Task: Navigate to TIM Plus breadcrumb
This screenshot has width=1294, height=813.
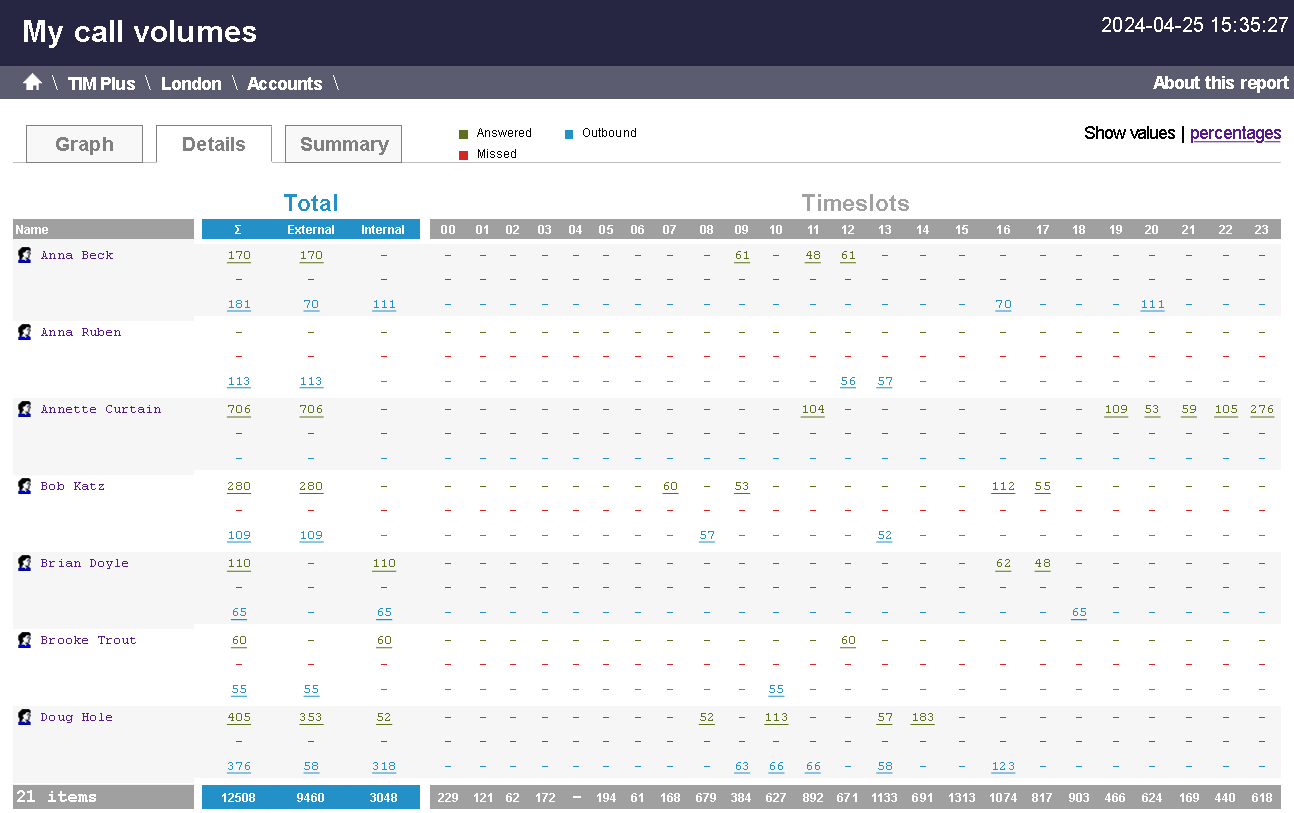Action: [101, 84]
